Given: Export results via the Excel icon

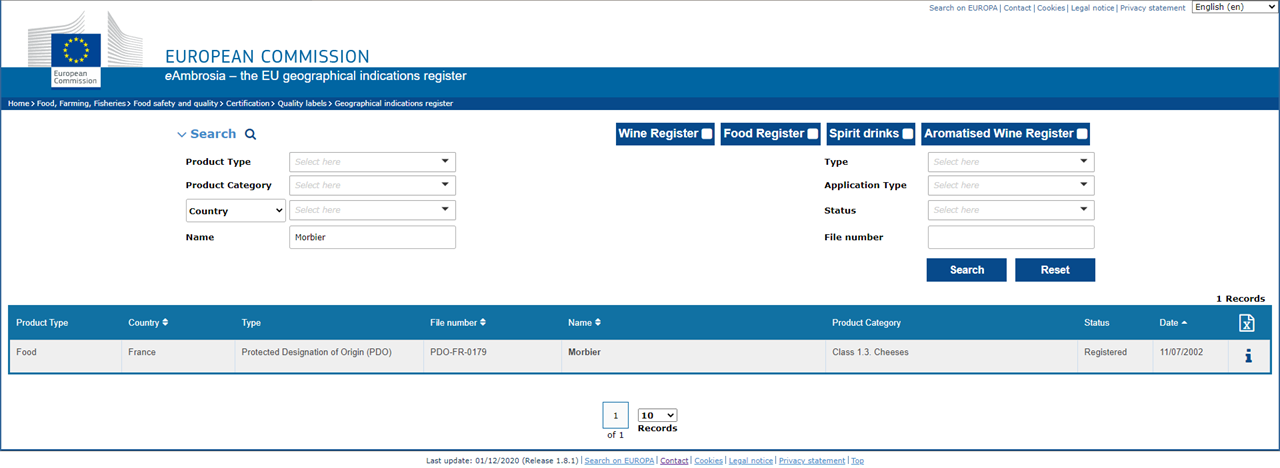Looking at the screenshot, I should [1246, 323].
